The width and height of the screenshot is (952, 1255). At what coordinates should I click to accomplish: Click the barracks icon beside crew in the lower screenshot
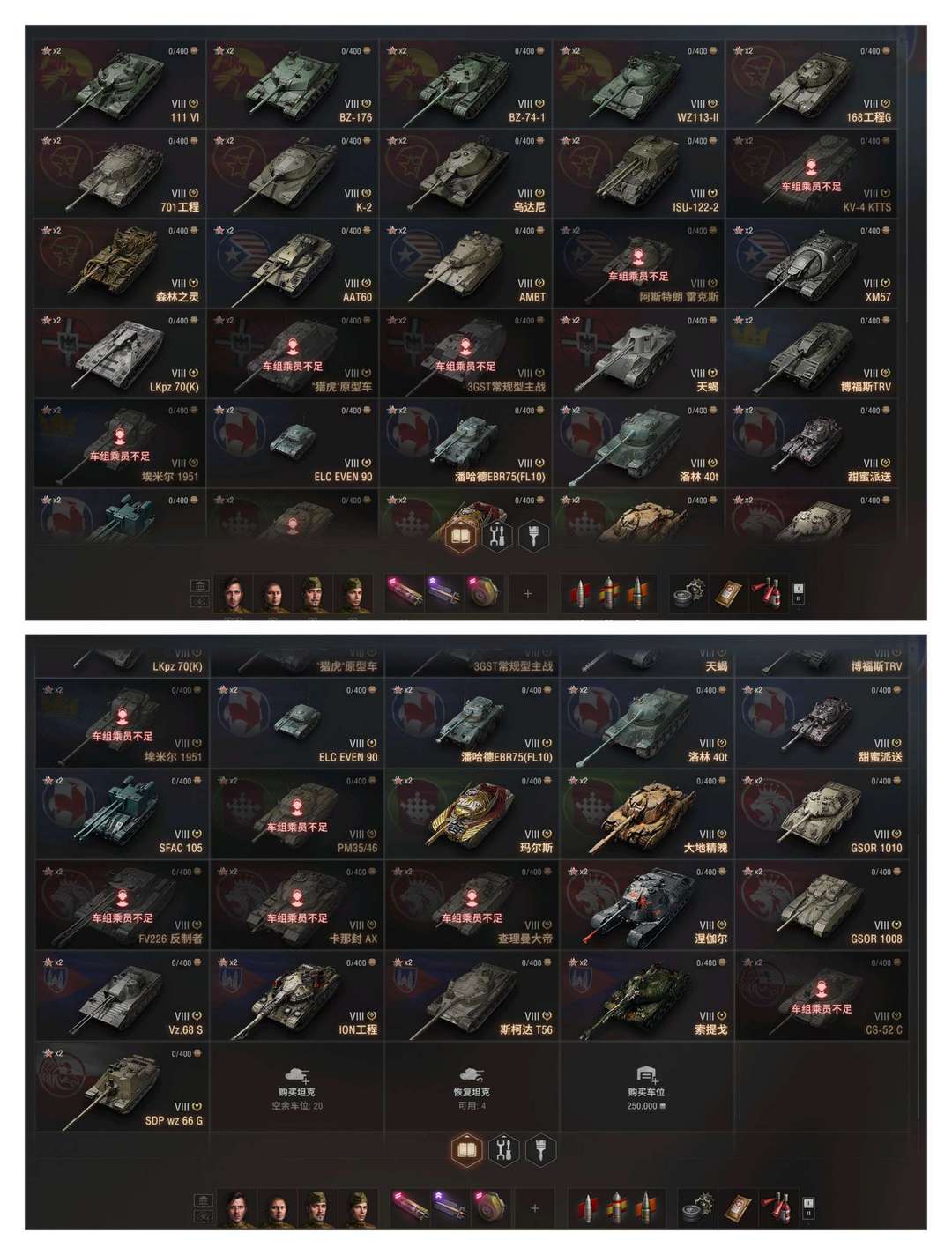[200, 1200]
